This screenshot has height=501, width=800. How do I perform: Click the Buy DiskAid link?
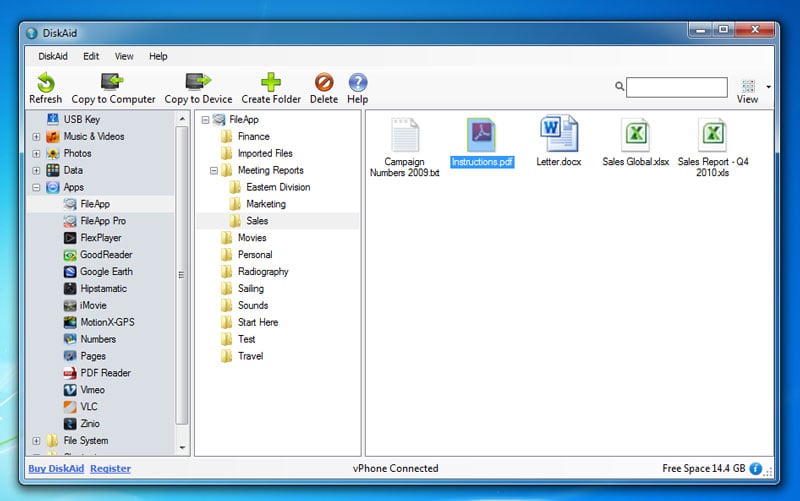pos(56,468)
